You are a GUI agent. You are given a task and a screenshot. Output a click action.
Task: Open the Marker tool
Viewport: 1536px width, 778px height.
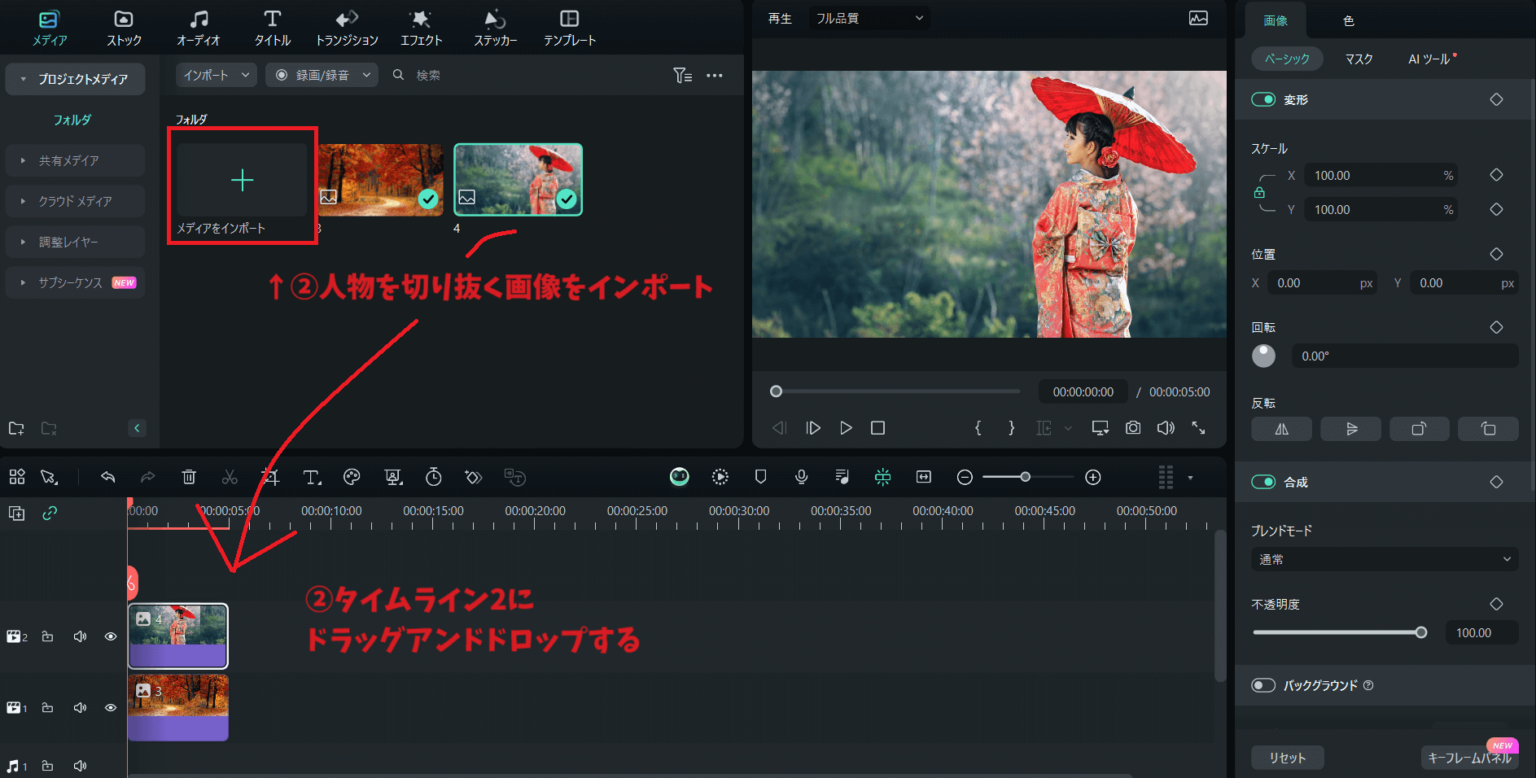tap(760, 477)
